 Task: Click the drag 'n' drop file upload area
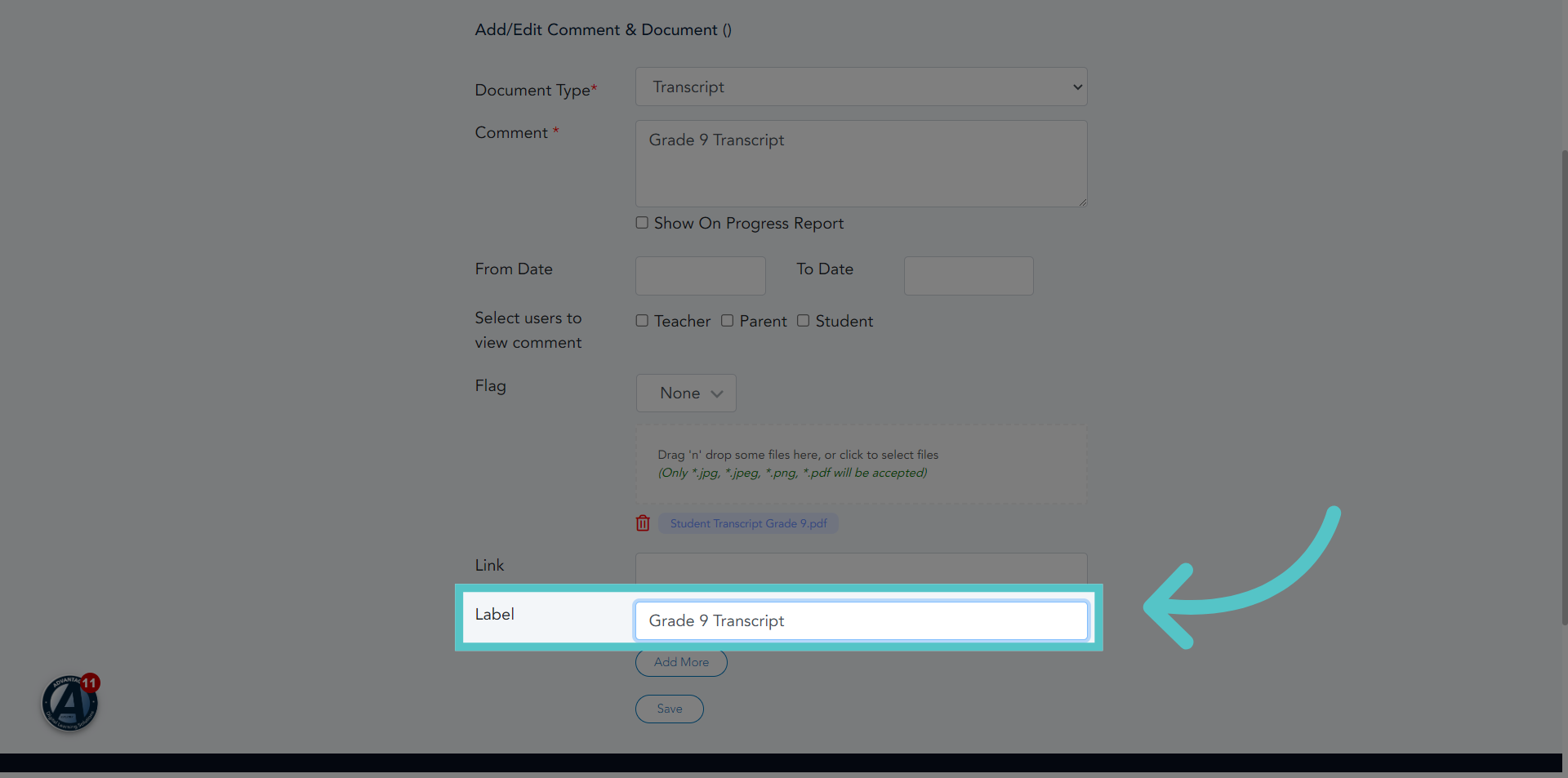tap(861, 464)
